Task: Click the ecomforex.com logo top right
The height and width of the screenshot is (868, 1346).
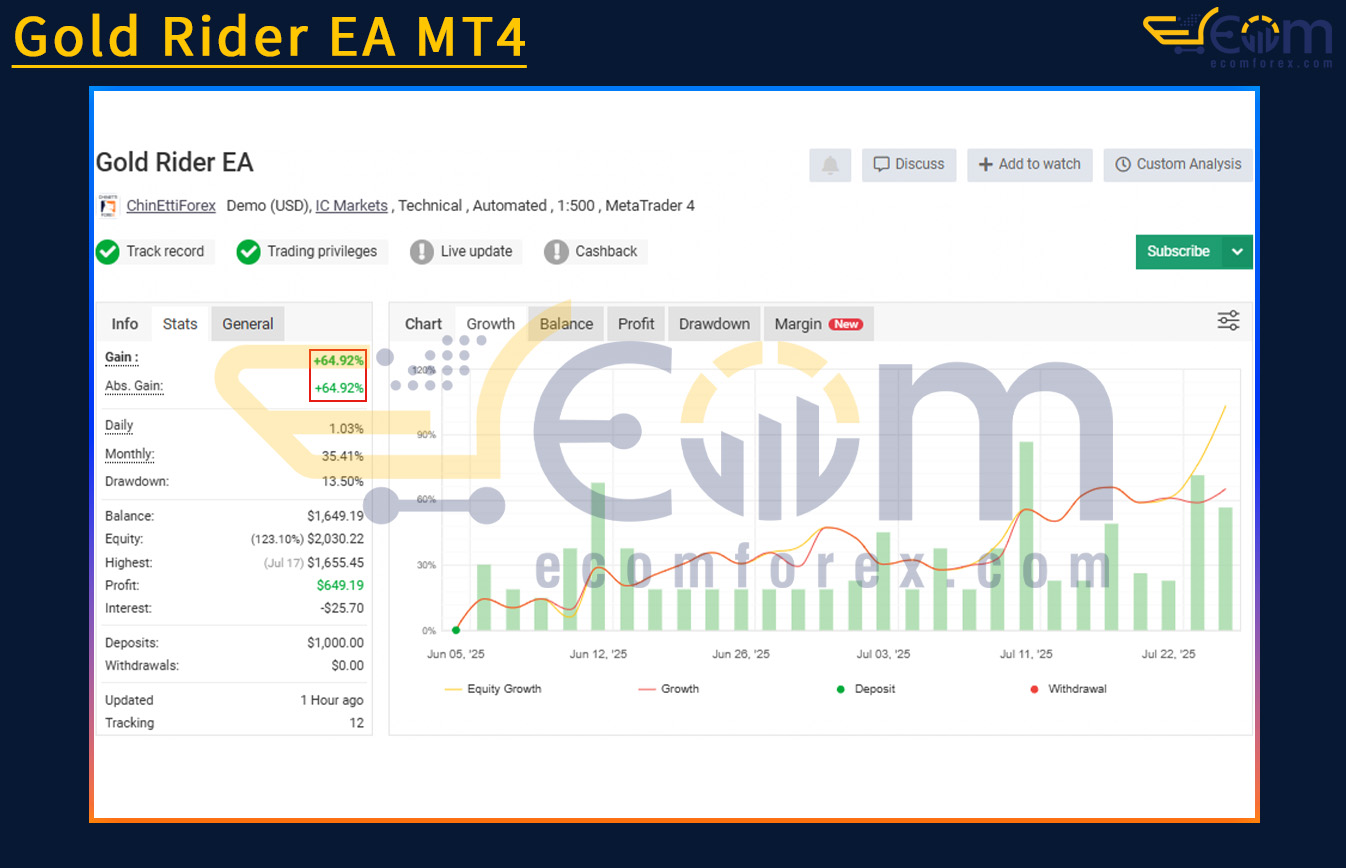Action: (1238, 37)
